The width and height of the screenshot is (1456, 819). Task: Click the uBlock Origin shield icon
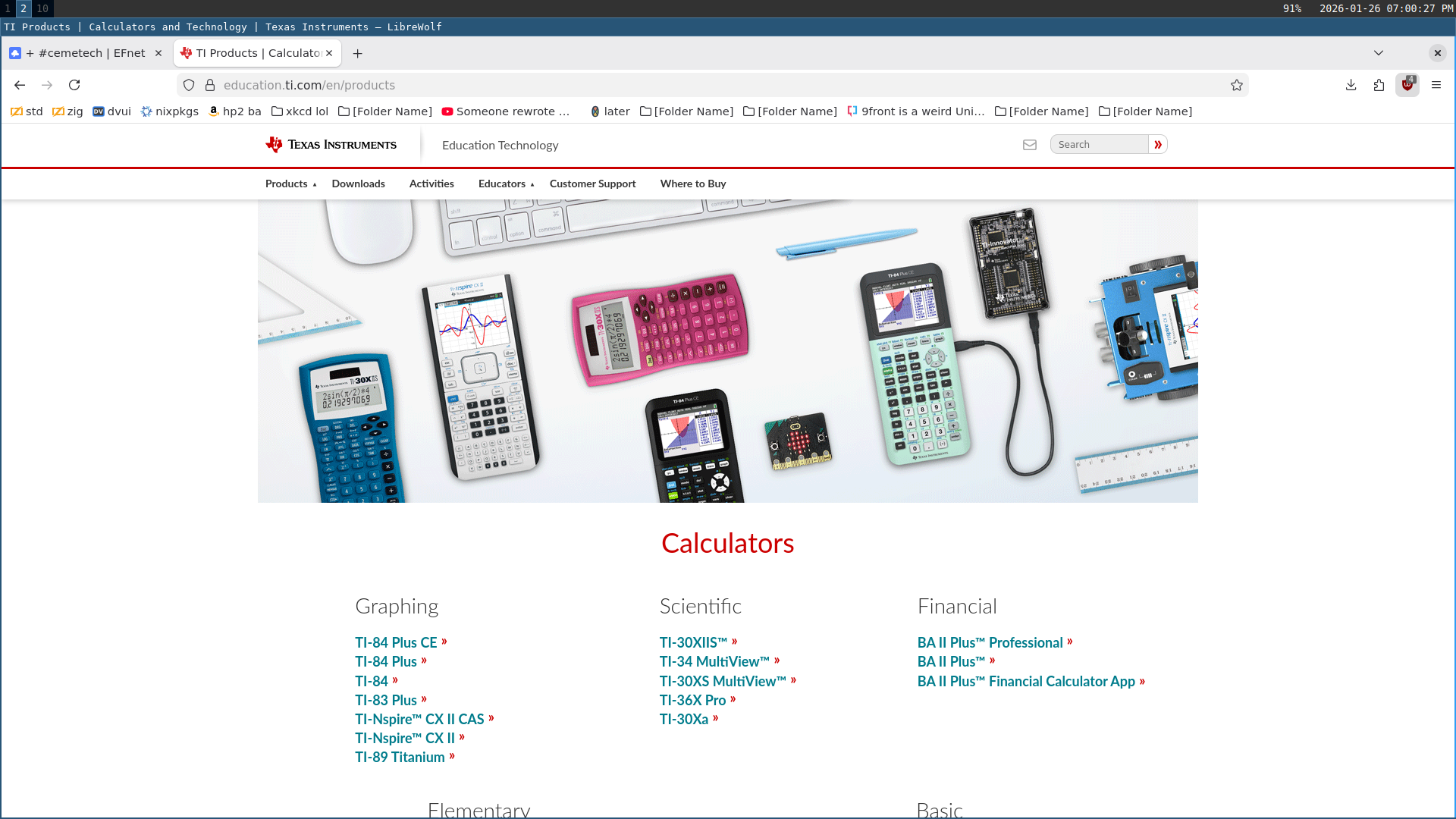[1407, 85]
